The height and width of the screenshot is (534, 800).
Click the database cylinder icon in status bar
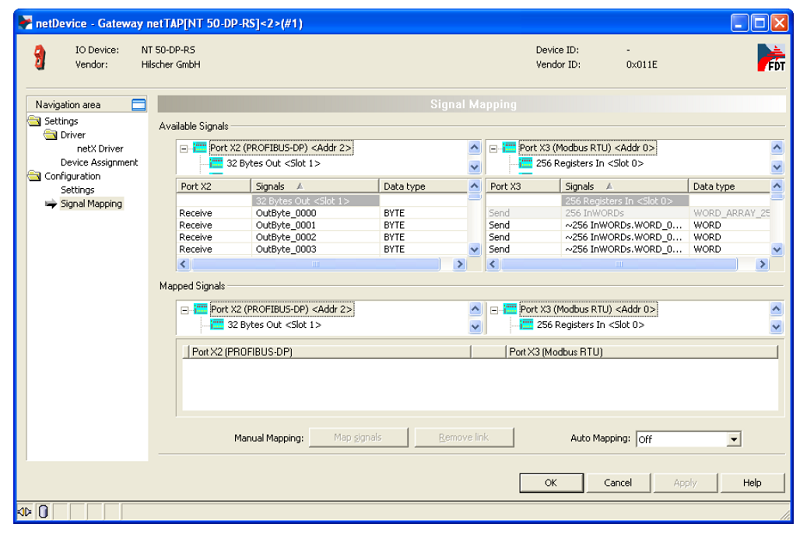[x=43, y=511]
